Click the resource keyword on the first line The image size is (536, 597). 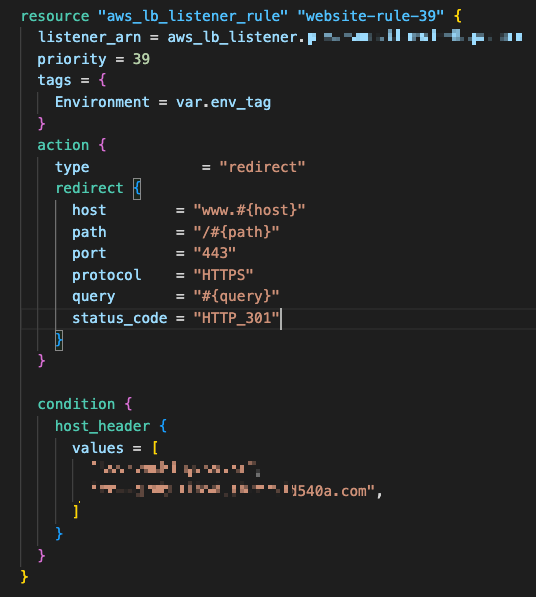click(55, 16)
